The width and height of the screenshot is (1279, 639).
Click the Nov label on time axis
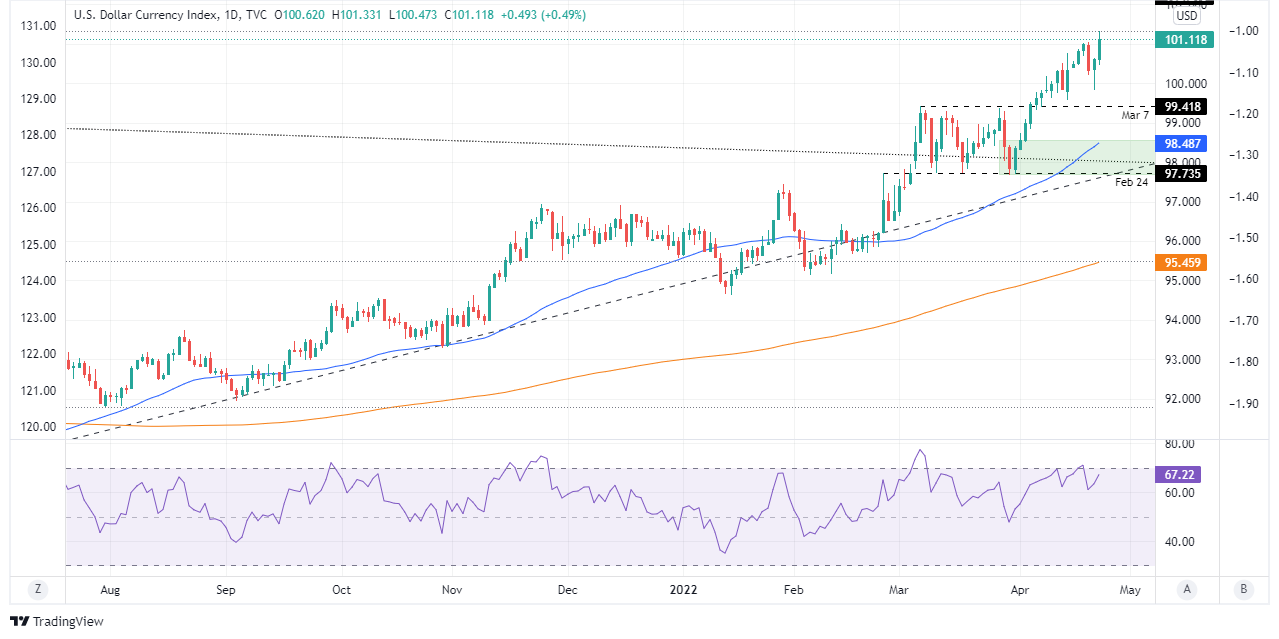tap(454, 590)
